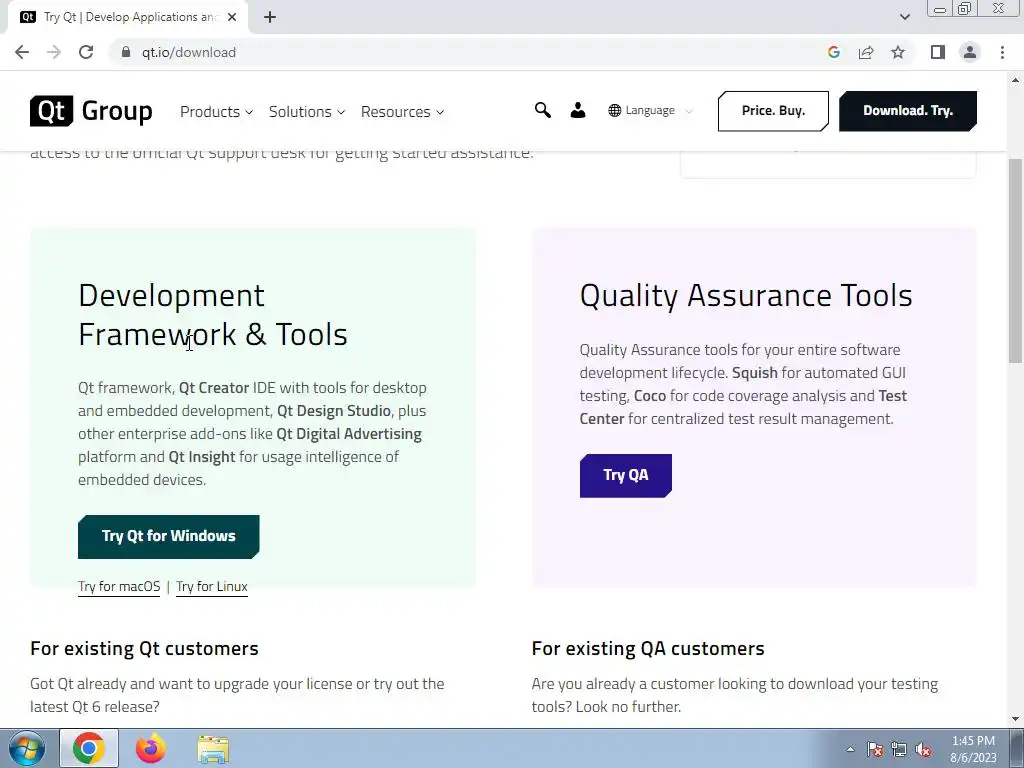Viewport: 1024px width, 768px height.
Task: Click the network tray icon
Action: 899,749
